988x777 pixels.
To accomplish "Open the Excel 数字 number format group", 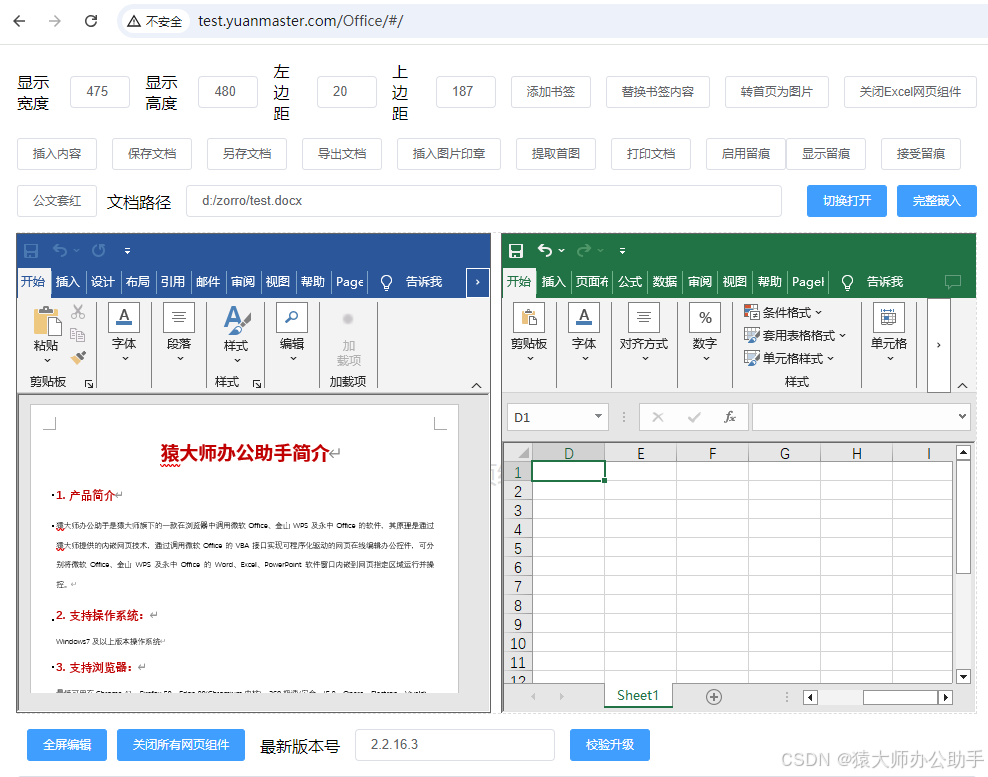I will (705, 333).
